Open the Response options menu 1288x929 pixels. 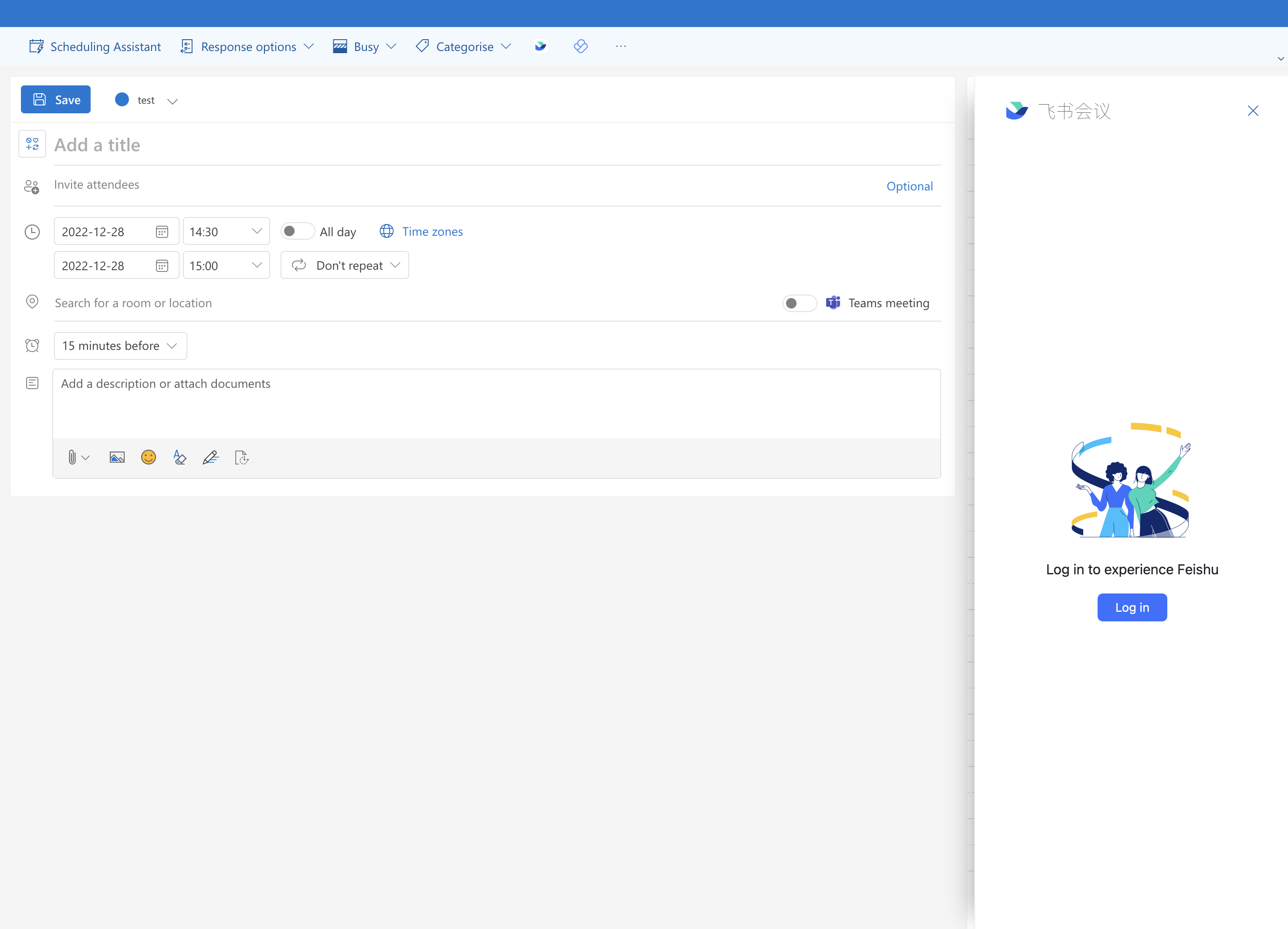pyautogui.click(x=247, y=46)
